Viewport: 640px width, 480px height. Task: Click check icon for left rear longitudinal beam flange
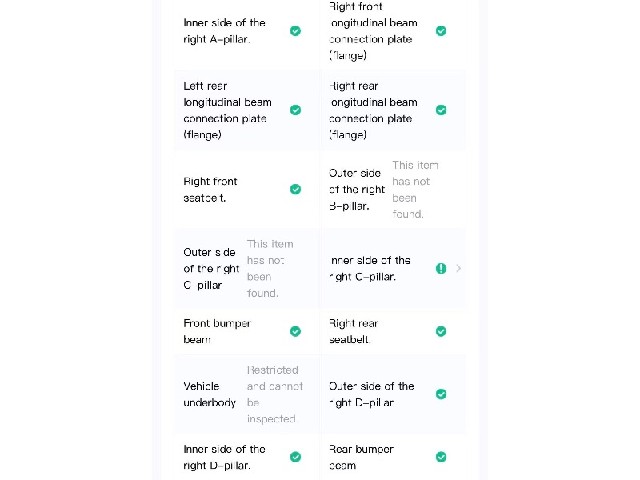click(296, 110)
